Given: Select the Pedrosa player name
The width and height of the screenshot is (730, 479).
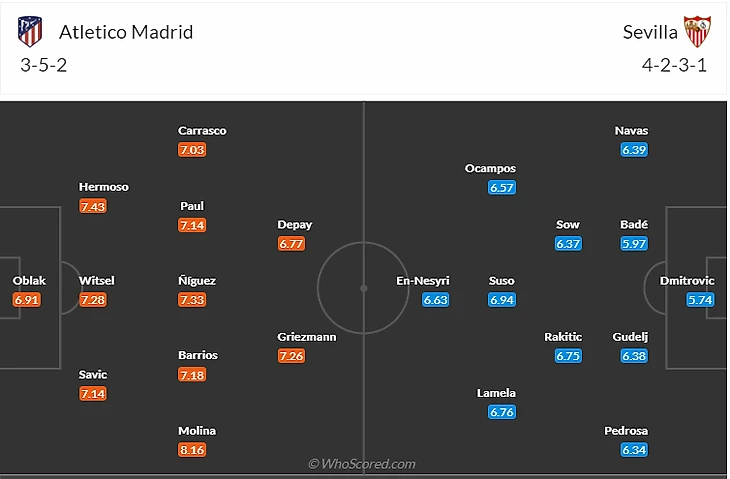Looking at the screenshot, I should pos(626,431).
